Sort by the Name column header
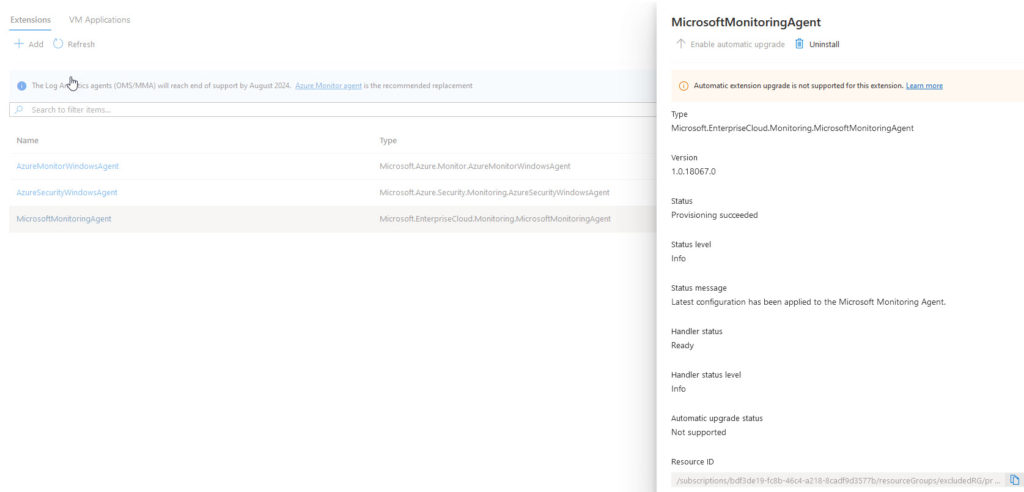This screenshot has height=492, width=1024. [x=27, y=140]
